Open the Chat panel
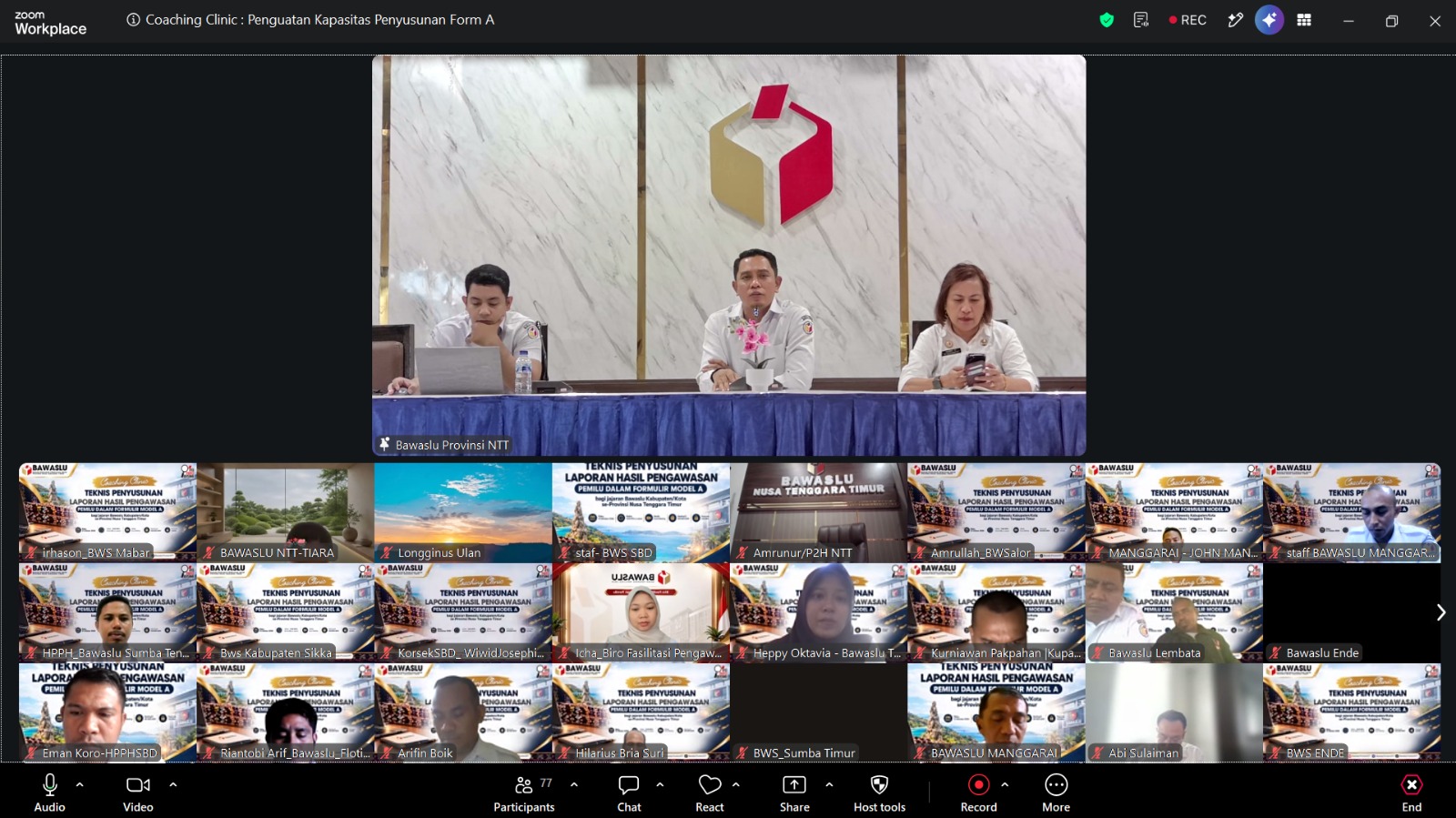The width and height of the screenshot is (1456, 818). coord(629,792)
